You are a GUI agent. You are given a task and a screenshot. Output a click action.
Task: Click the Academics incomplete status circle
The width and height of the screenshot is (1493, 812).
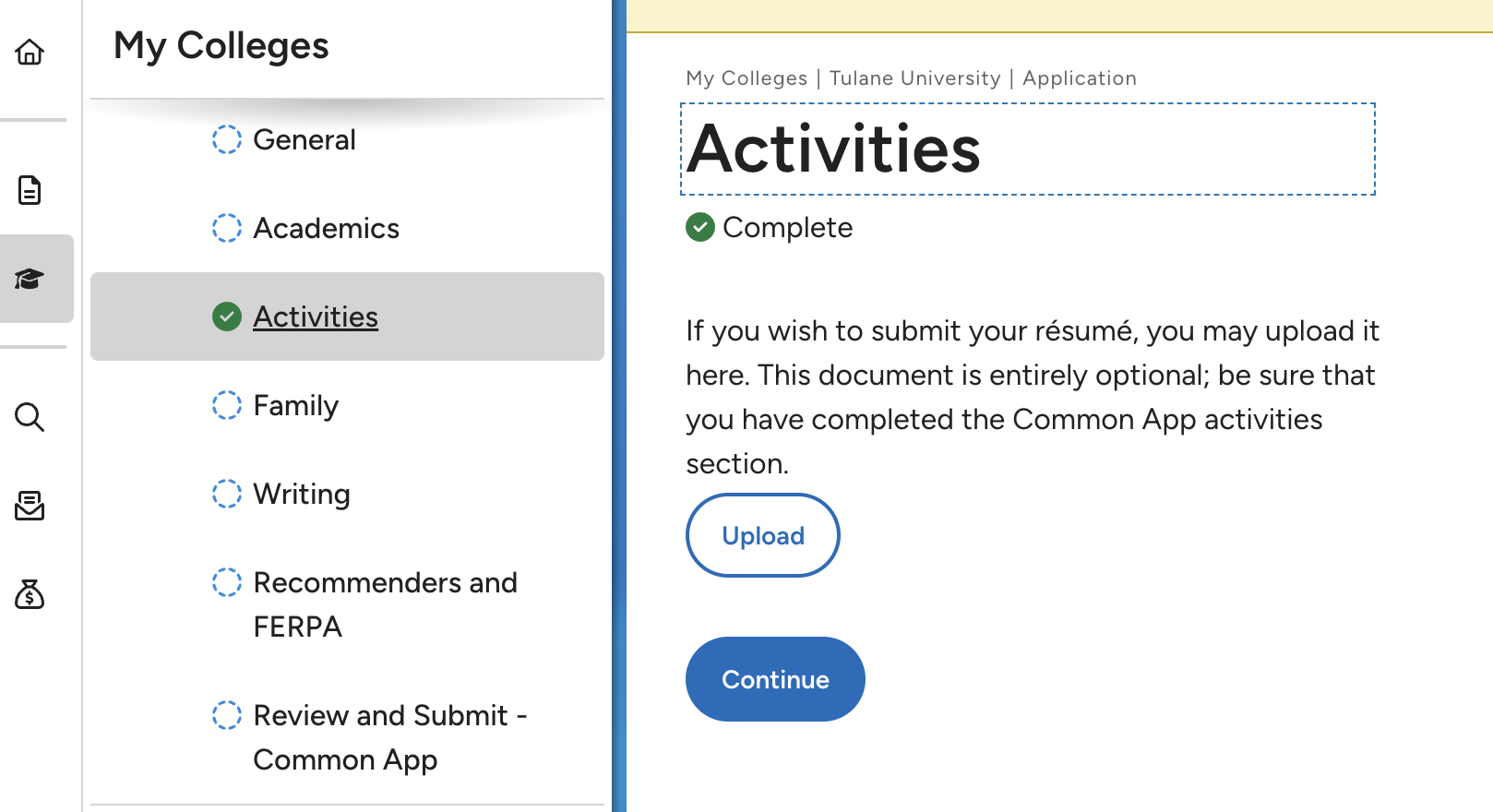[x=227, y=228]
